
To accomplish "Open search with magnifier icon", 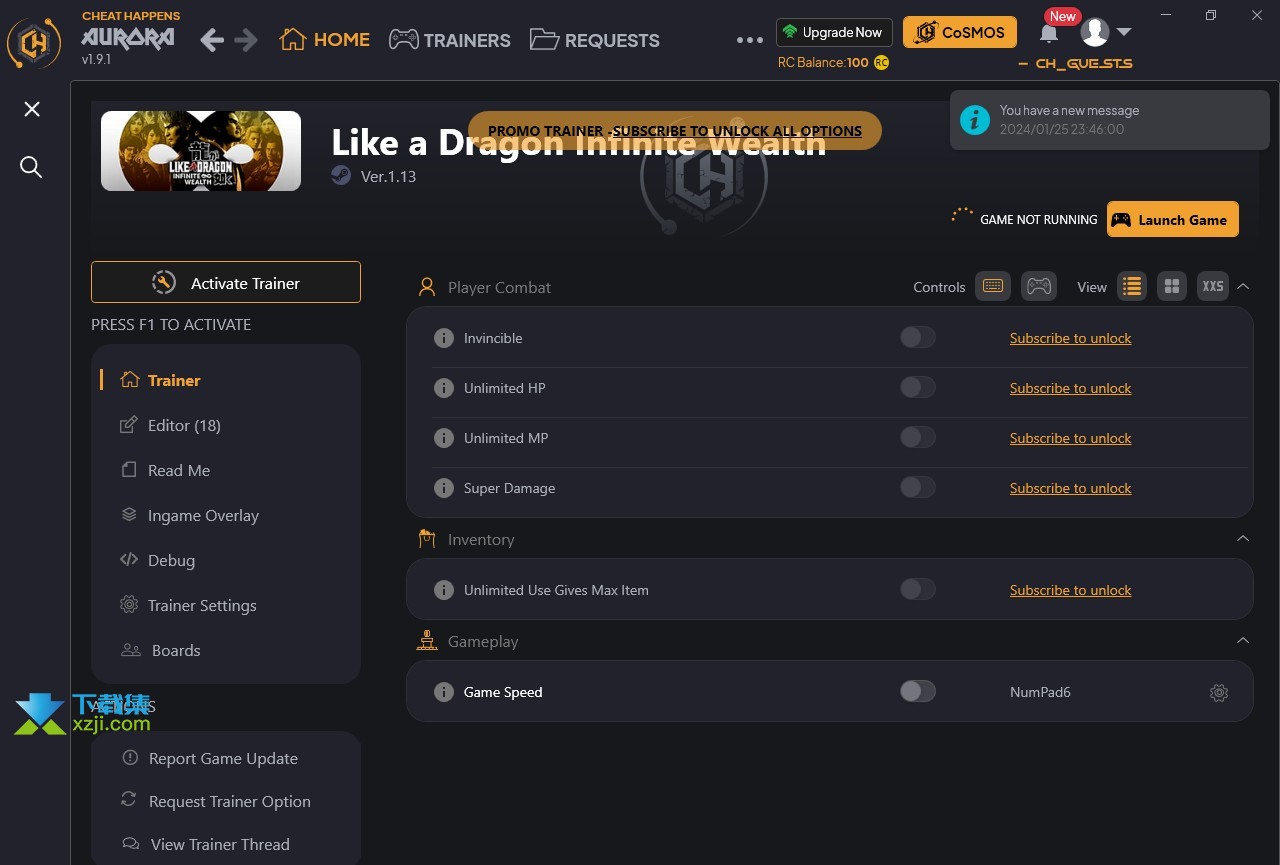I will pyautogui.click(x=31, y=167).
